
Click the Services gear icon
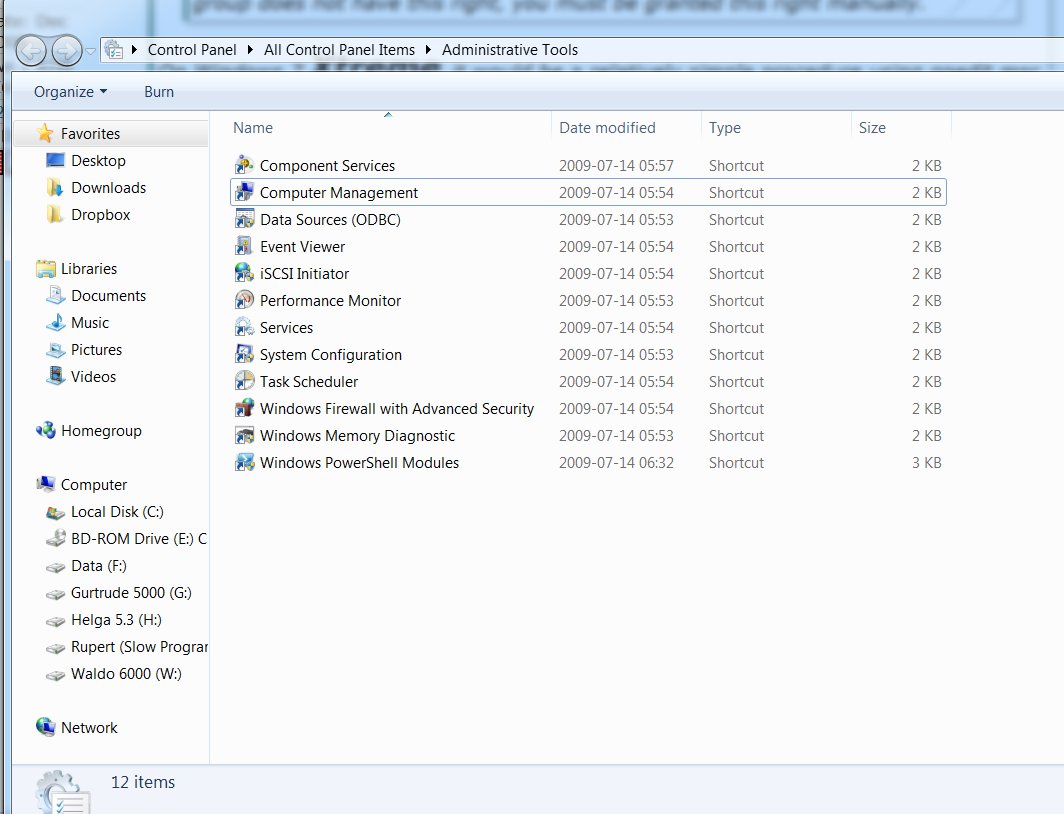(244, 328)
